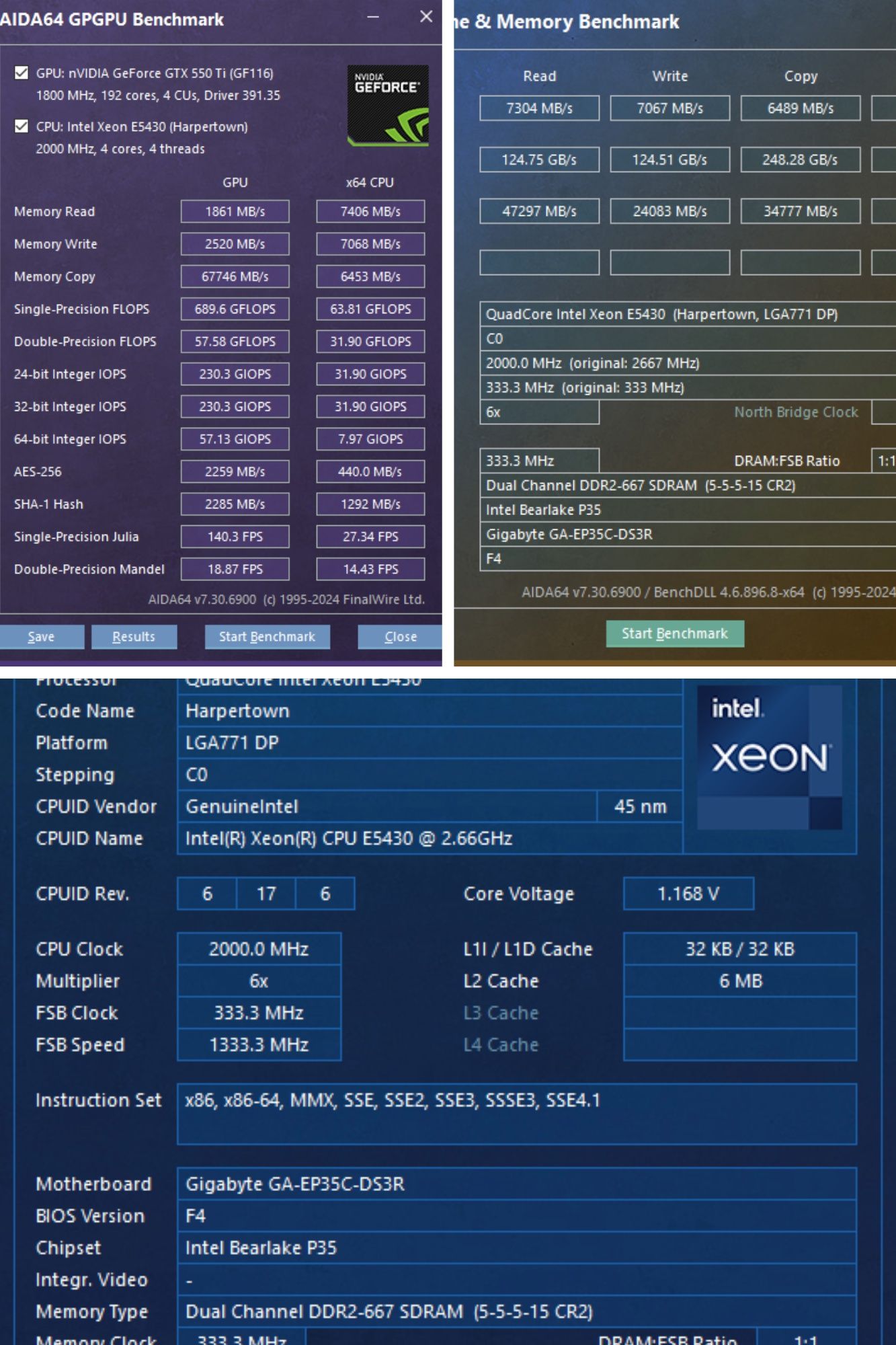Select Copy value 34777 MB/s
The width and height of the screenshot is (896, 1345).
(x=801, y=211)
